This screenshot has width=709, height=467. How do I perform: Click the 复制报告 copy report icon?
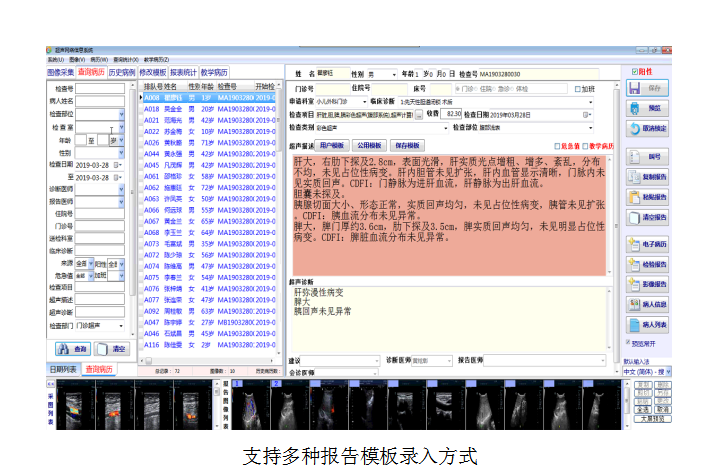(646, 176)
